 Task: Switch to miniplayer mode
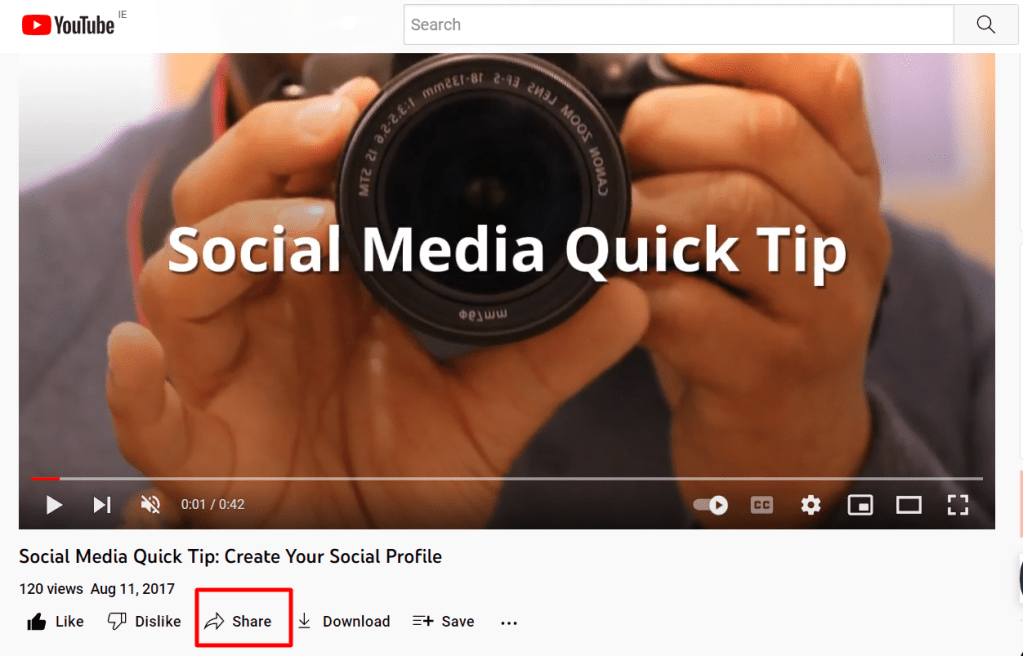[x=860, y=505]
